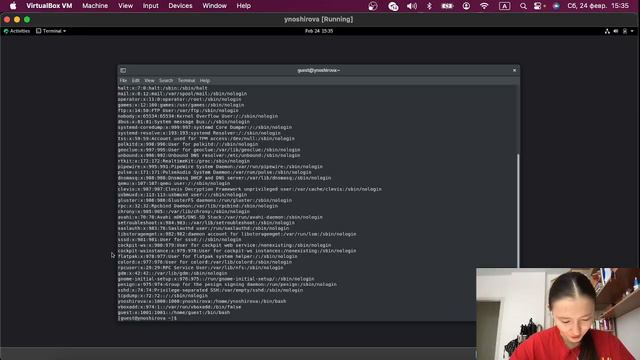This screenshot has height=360, width=640.
Task: Click the battery status icon
Action: tap(447, 6)
